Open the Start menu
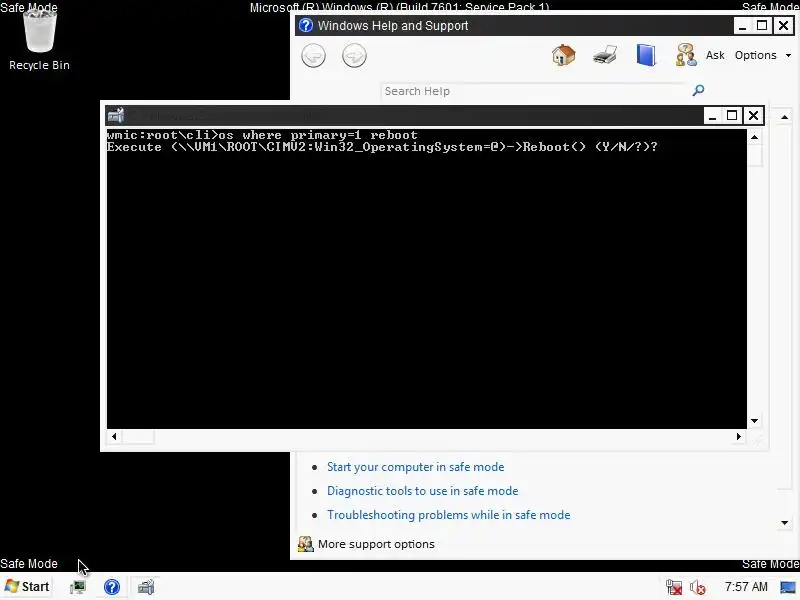The height and width of the screenshot is (600, 800). (28, 586)
